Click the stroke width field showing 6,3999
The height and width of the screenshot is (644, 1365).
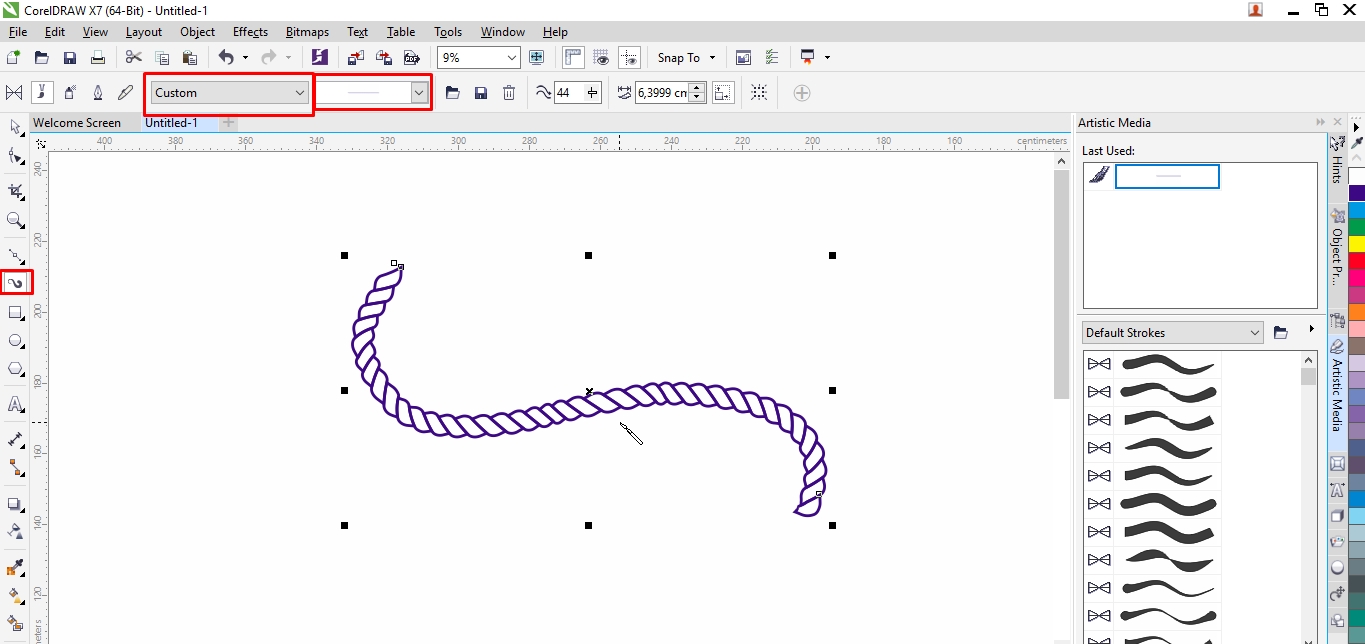tap(663, 93)
